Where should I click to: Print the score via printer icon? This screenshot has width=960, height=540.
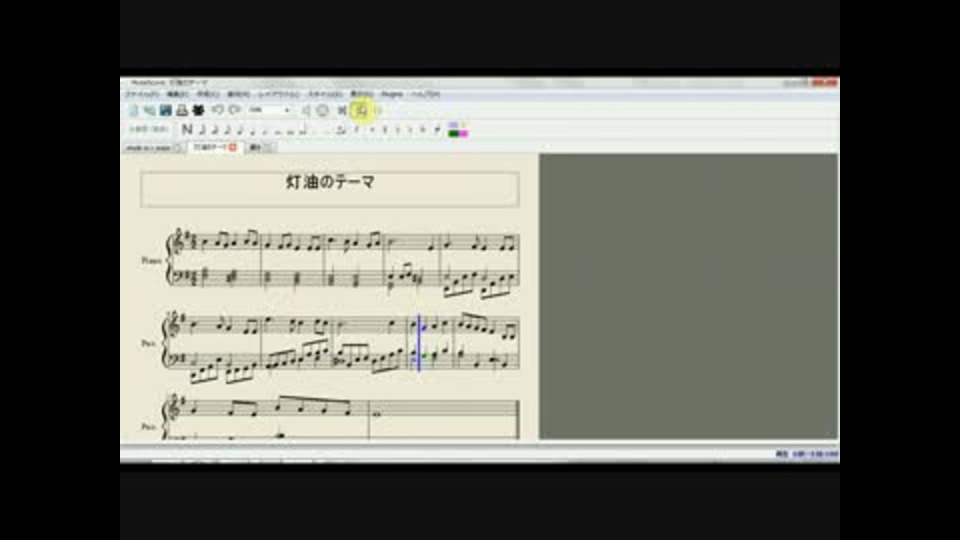click(182, 110)
